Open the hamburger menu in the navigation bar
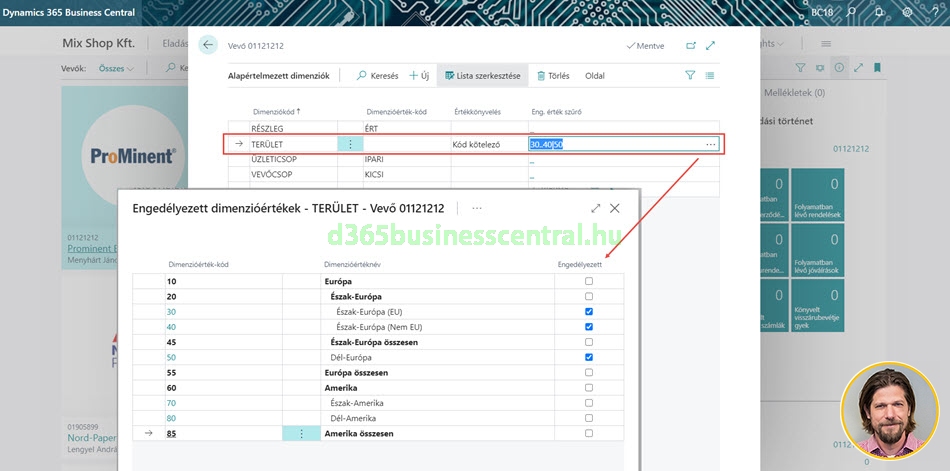This screenshot has height=471, width=950. coord(826,44)
